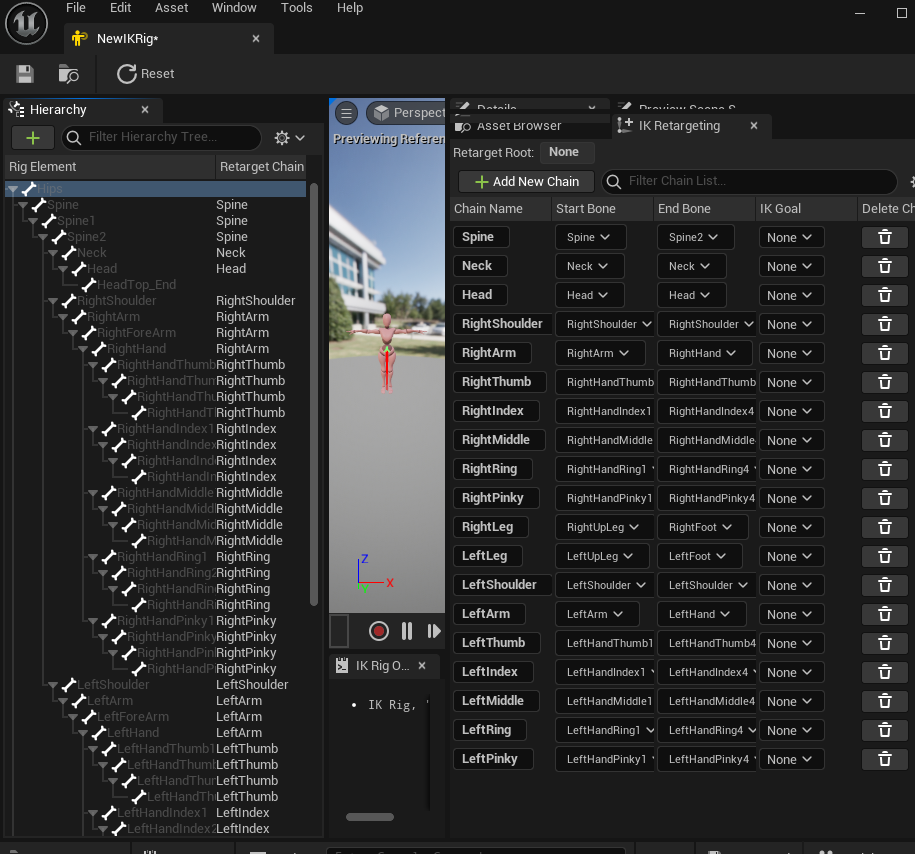Viewport: 915px width, 854px height.
Task: Pause the preview playback
Action: coord(407,631)
